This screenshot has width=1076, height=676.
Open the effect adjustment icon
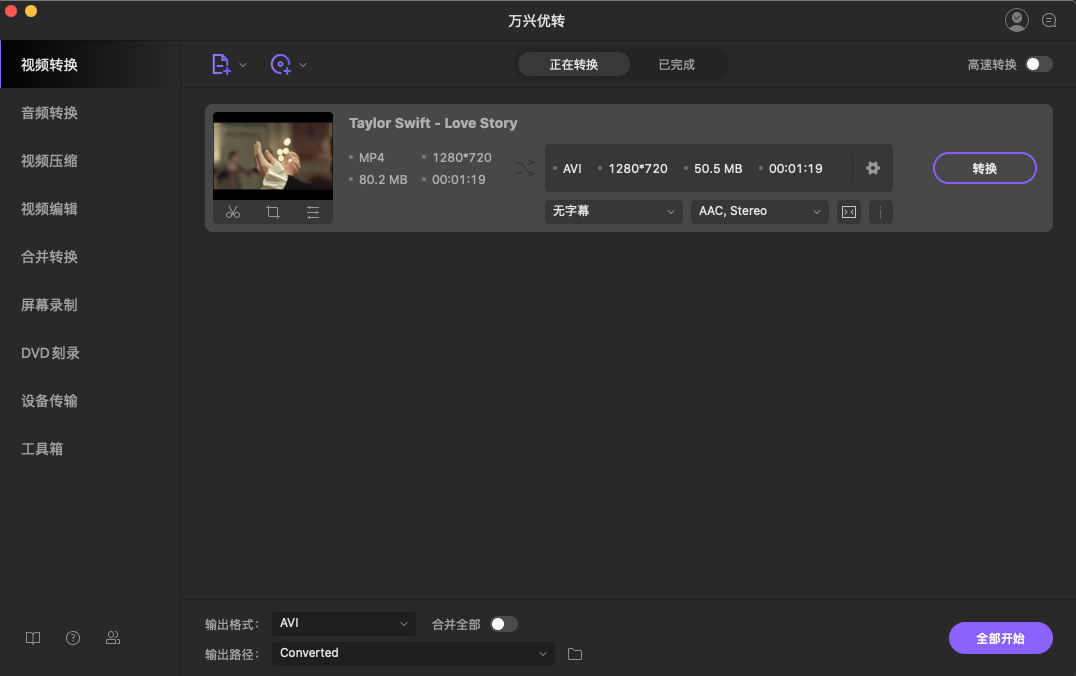pyautogui.click(x=313, y=212)
